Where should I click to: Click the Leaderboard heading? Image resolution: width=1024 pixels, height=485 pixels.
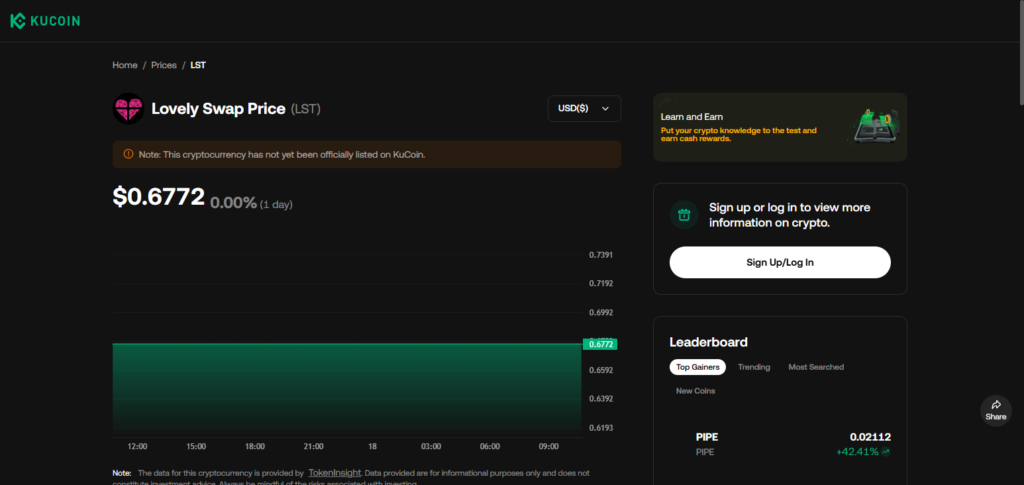(709, 342)
